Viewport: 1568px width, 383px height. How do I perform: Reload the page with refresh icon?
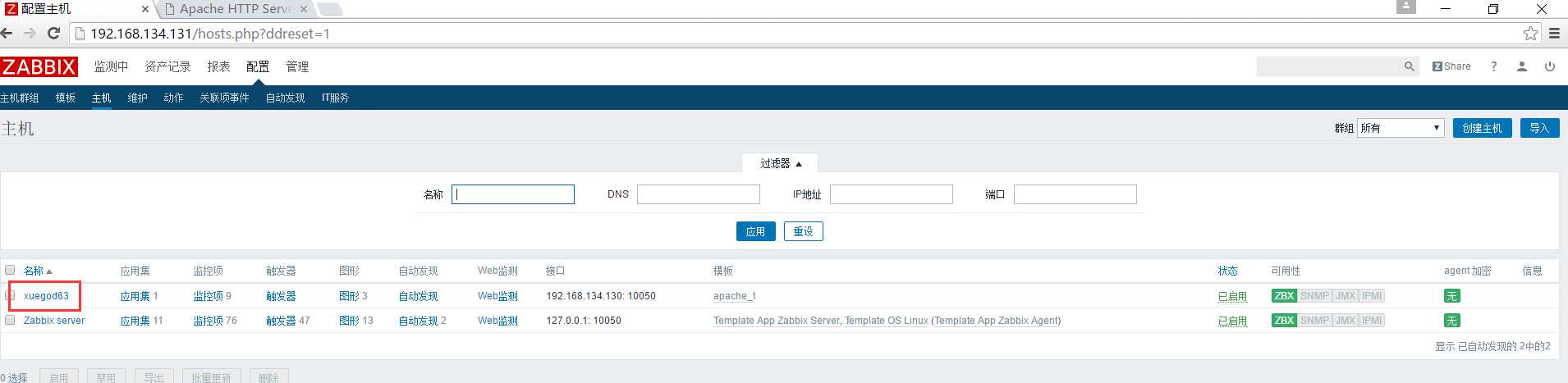(x=54, y=34)
